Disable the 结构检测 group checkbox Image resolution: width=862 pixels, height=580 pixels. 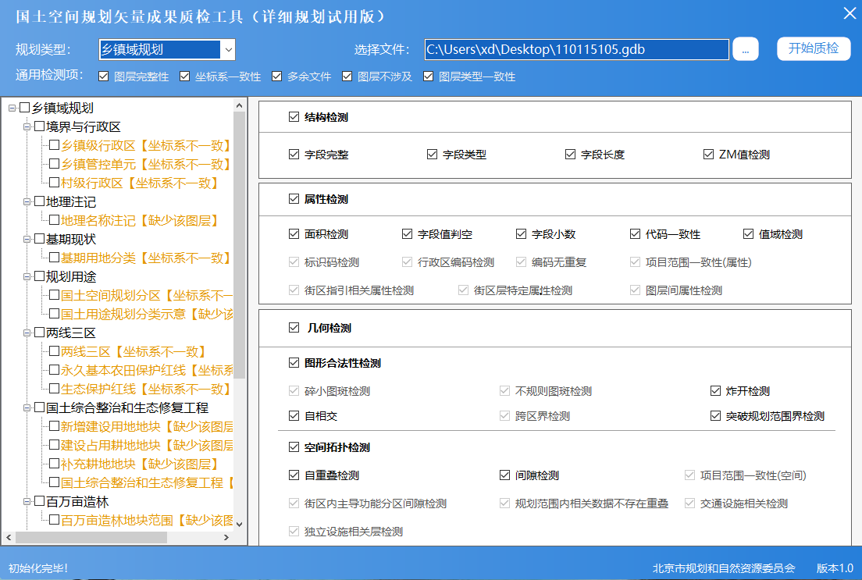[293, 117]
